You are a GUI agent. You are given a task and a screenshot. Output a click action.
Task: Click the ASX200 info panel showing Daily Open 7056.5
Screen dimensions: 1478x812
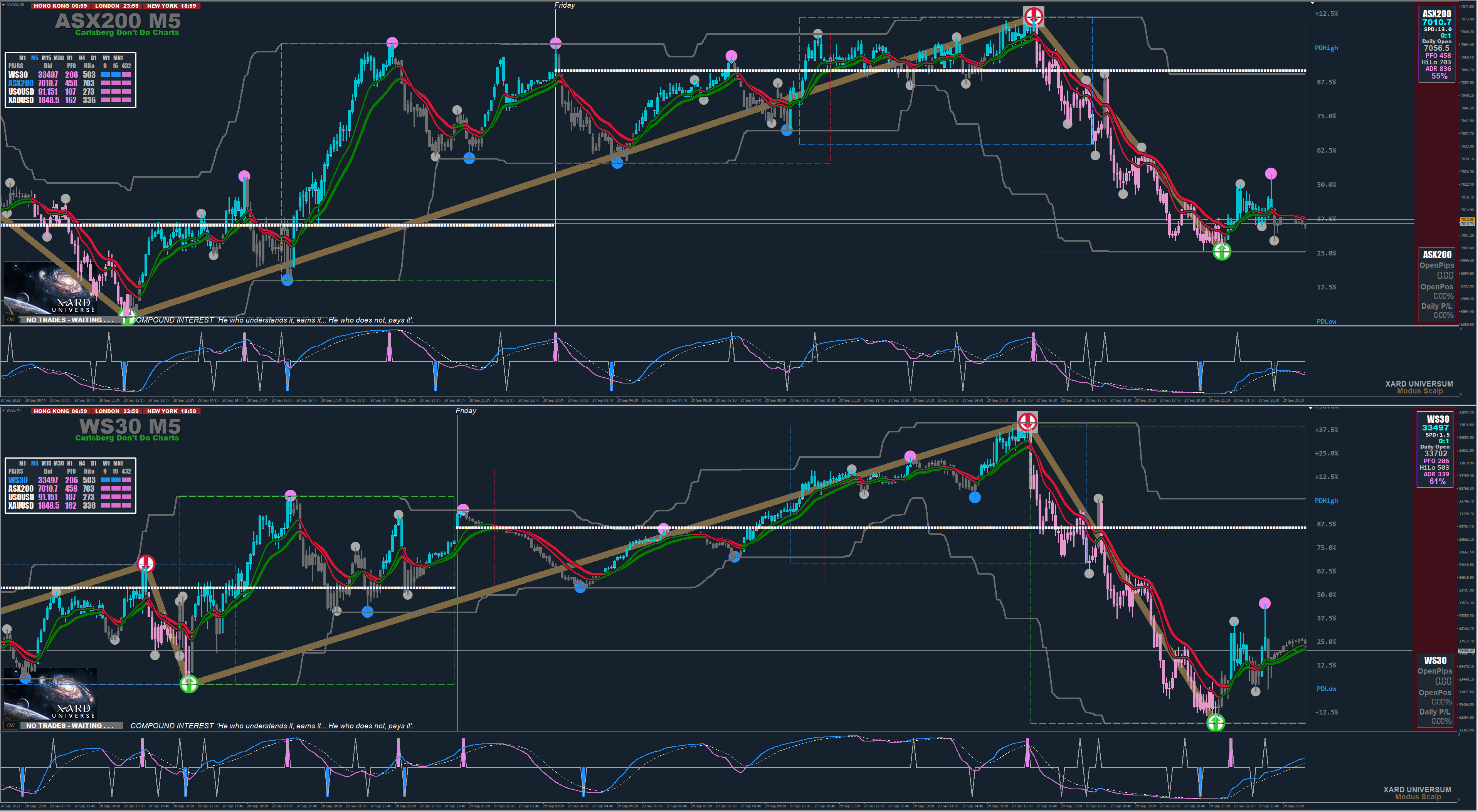tap(1436, 45)
